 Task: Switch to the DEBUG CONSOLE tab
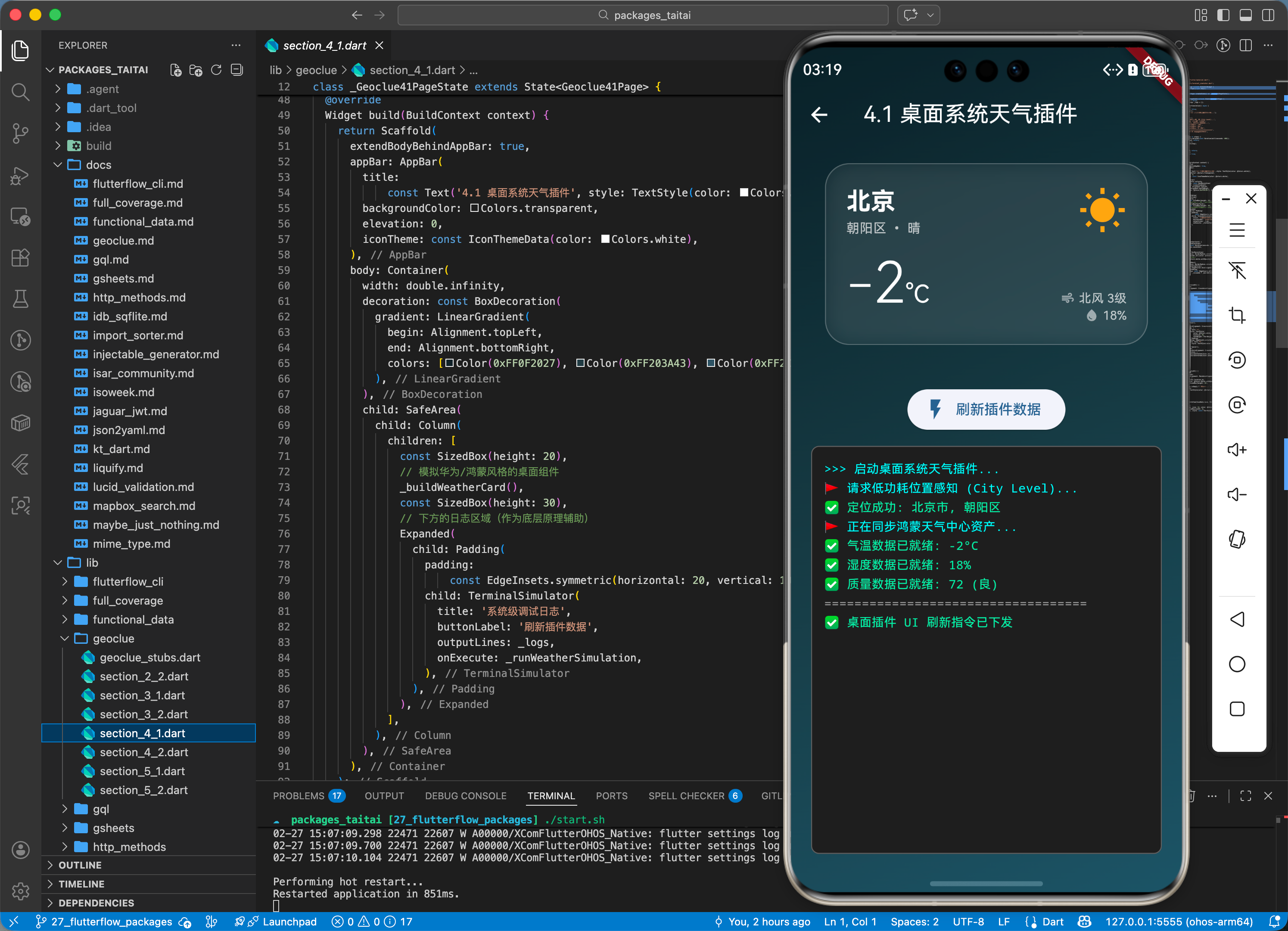tap(465, 796)
